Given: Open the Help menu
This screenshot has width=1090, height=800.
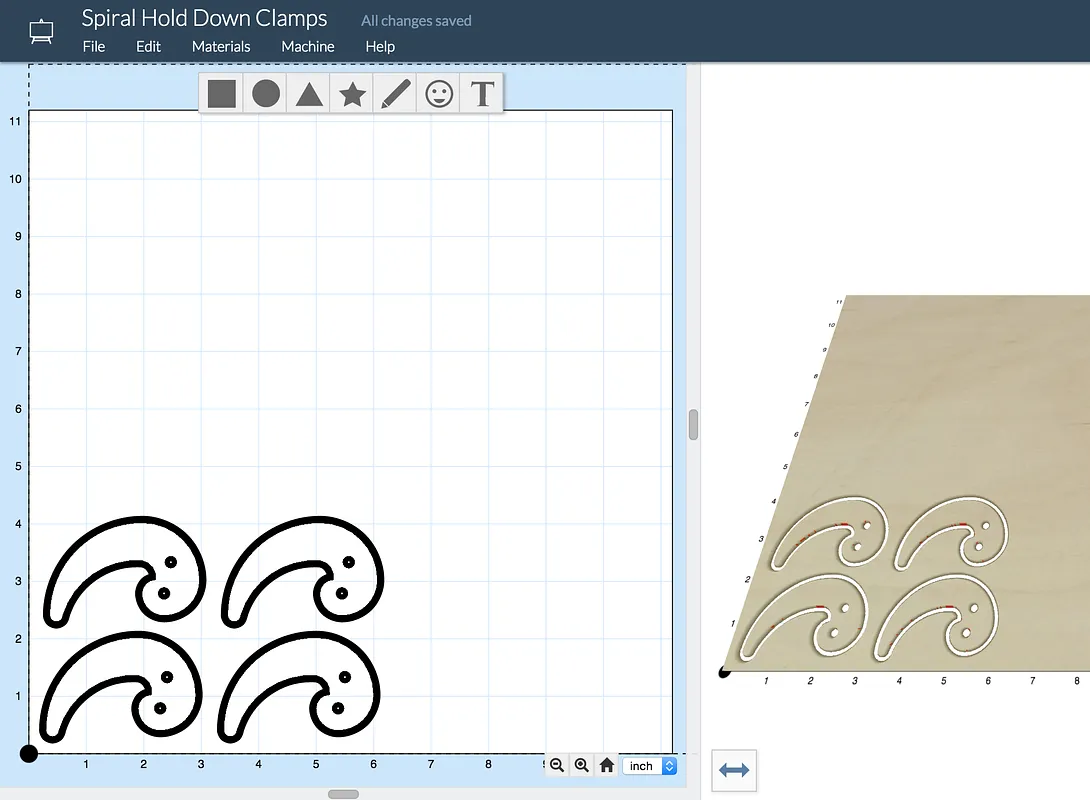Looking at the screenshot, I should point(380,46).
